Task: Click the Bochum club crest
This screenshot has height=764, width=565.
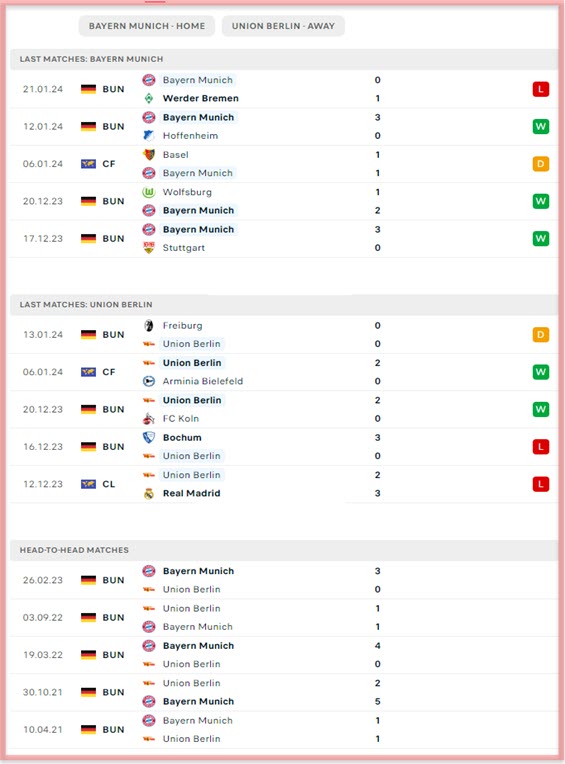Action: pyautogui.click(x=149, y=438)
